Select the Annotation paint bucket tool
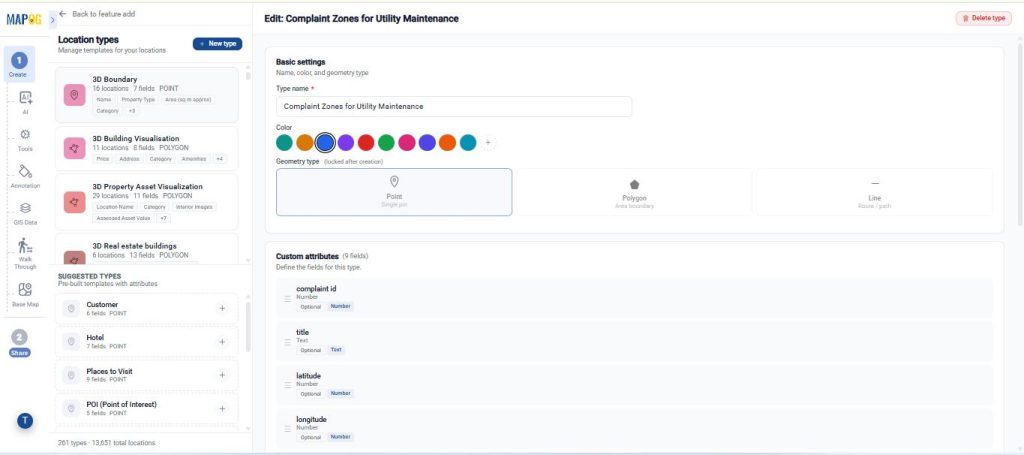The height and width of the screenshot is (455, 1024). (25, 175)
